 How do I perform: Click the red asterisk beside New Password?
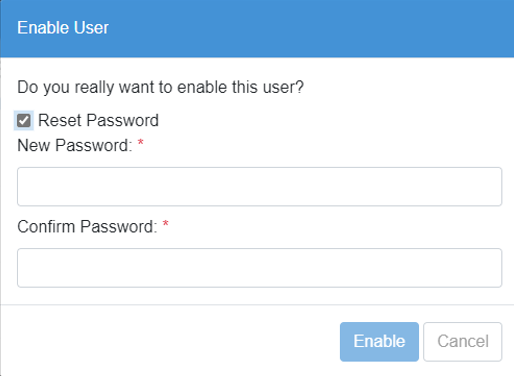click(x=141, y=143)
